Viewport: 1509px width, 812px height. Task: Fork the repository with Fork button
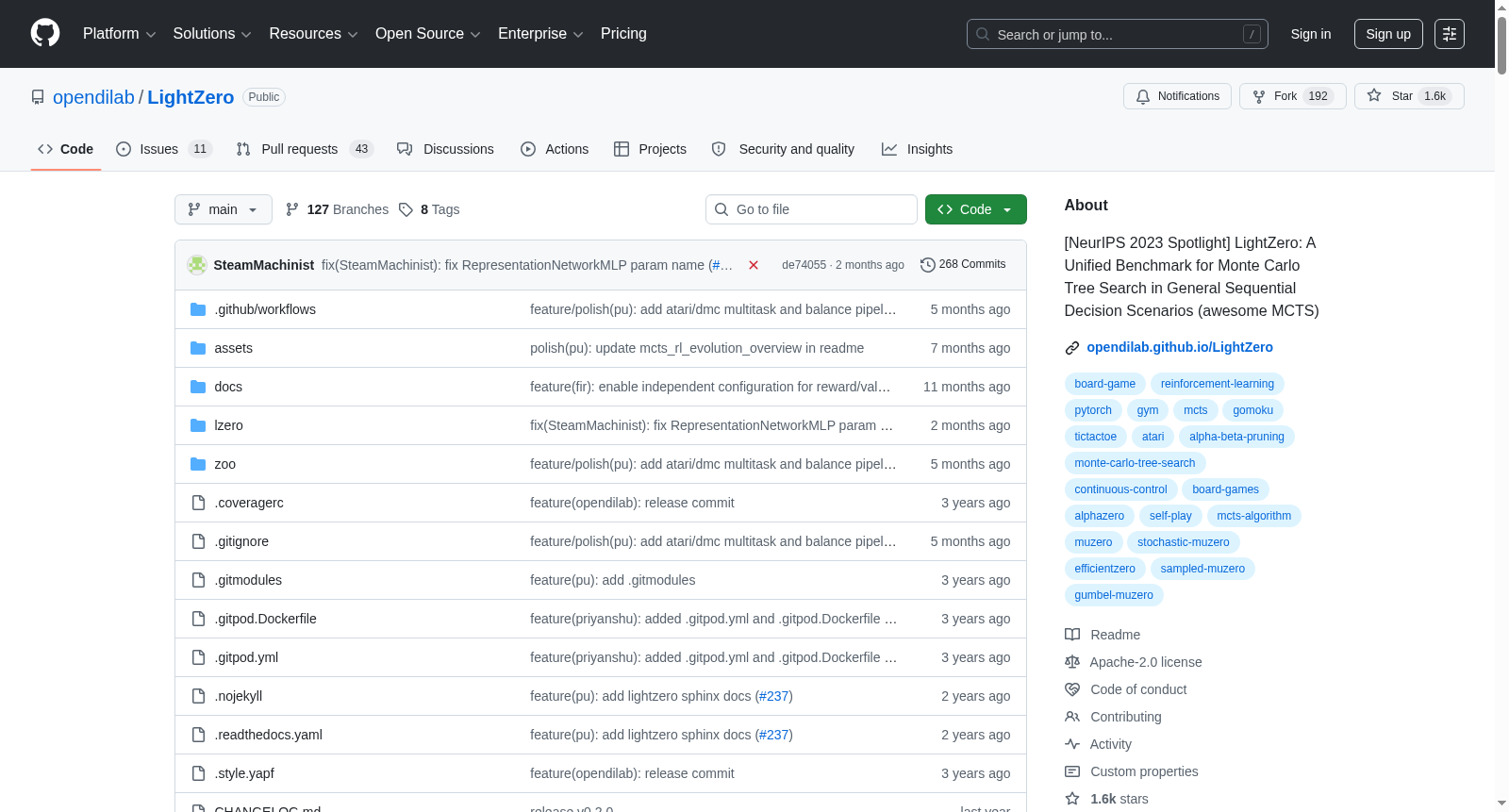(x=1292, y=96)
